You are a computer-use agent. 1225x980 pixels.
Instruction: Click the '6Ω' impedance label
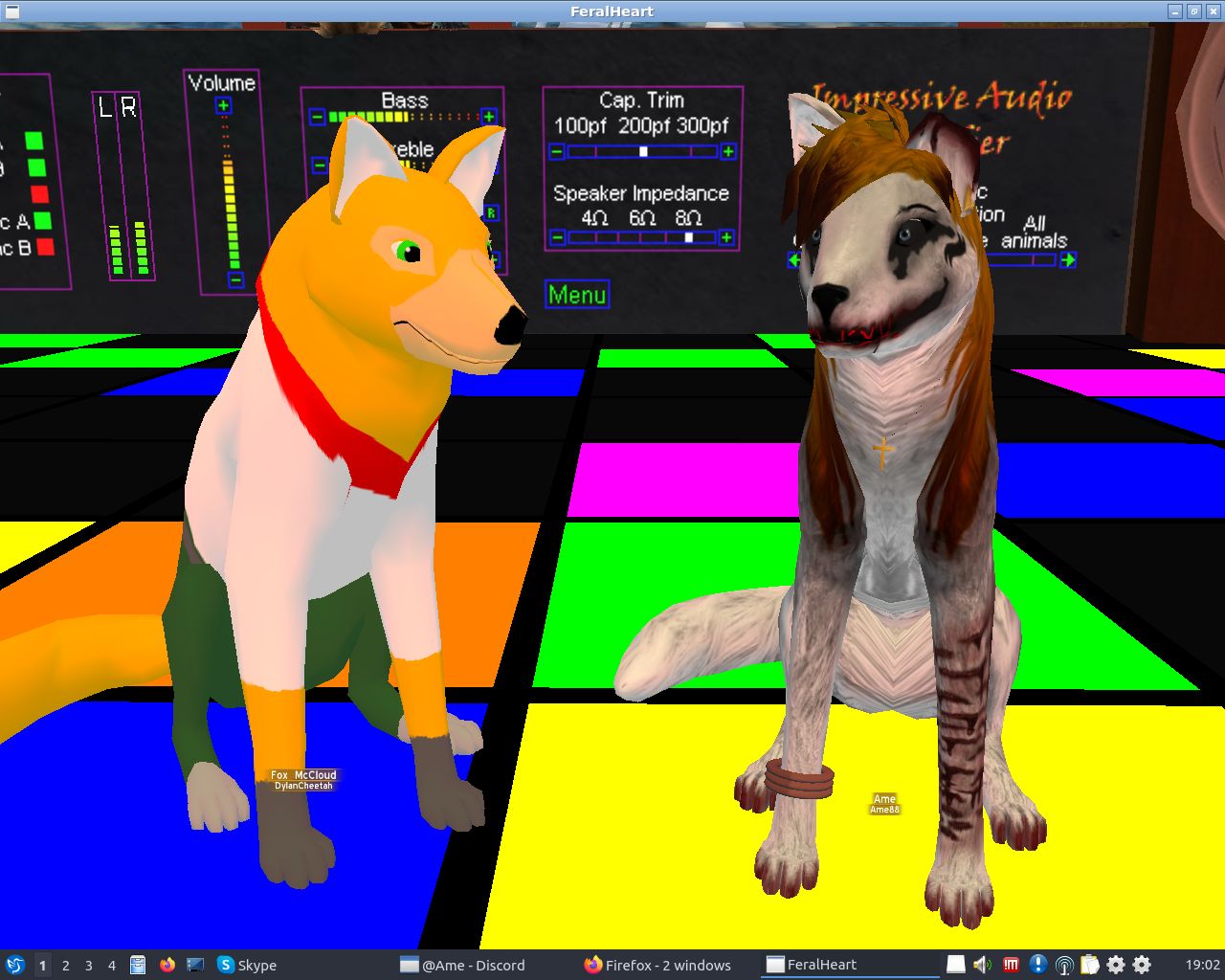(642, 217)
